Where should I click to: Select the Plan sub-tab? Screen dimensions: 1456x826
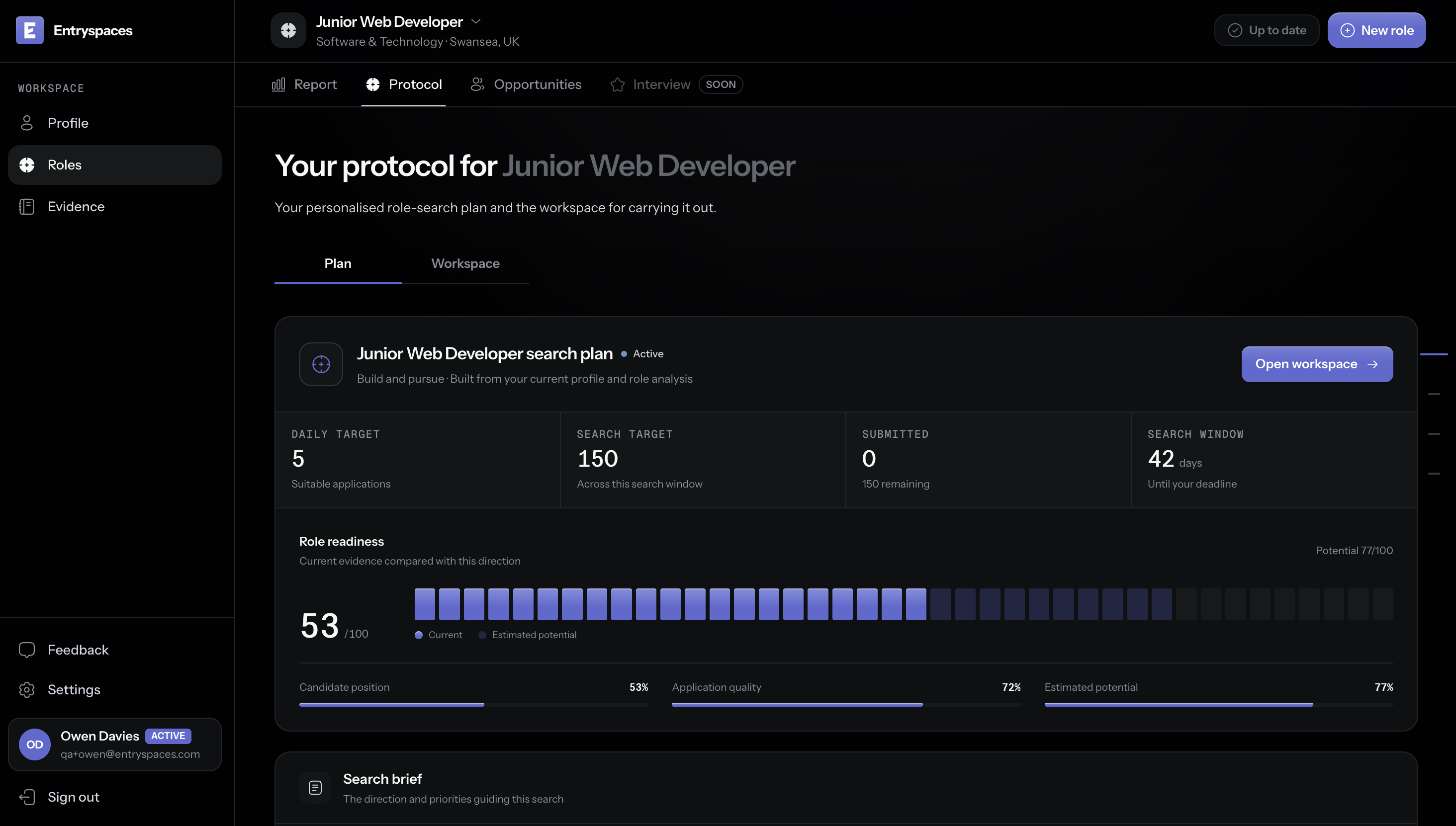(x=338, y=263)
